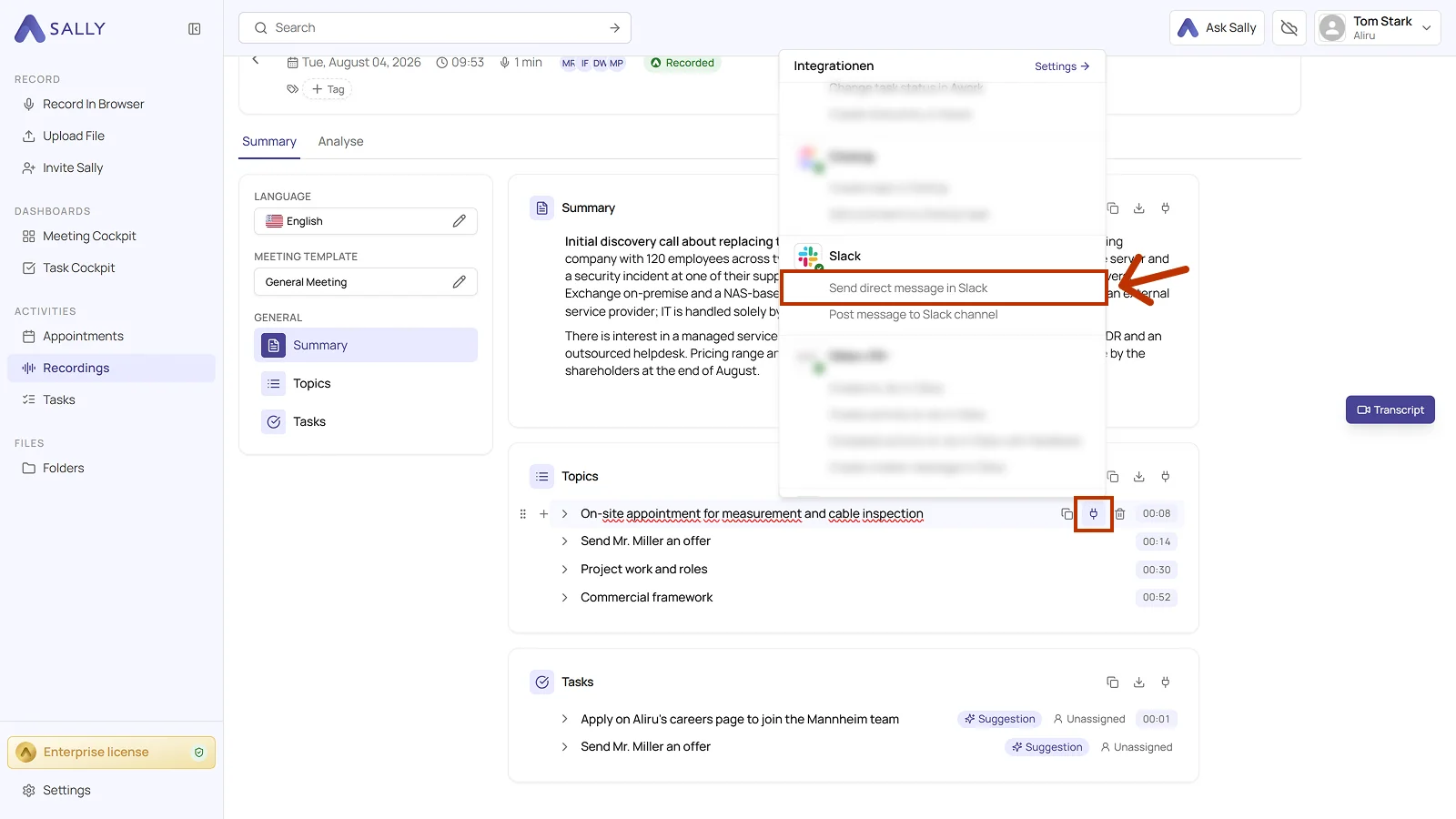This screenshot has width=1456, height=819.
Task: Grab handle of On-site appointment row
Action: coord(522,514)
